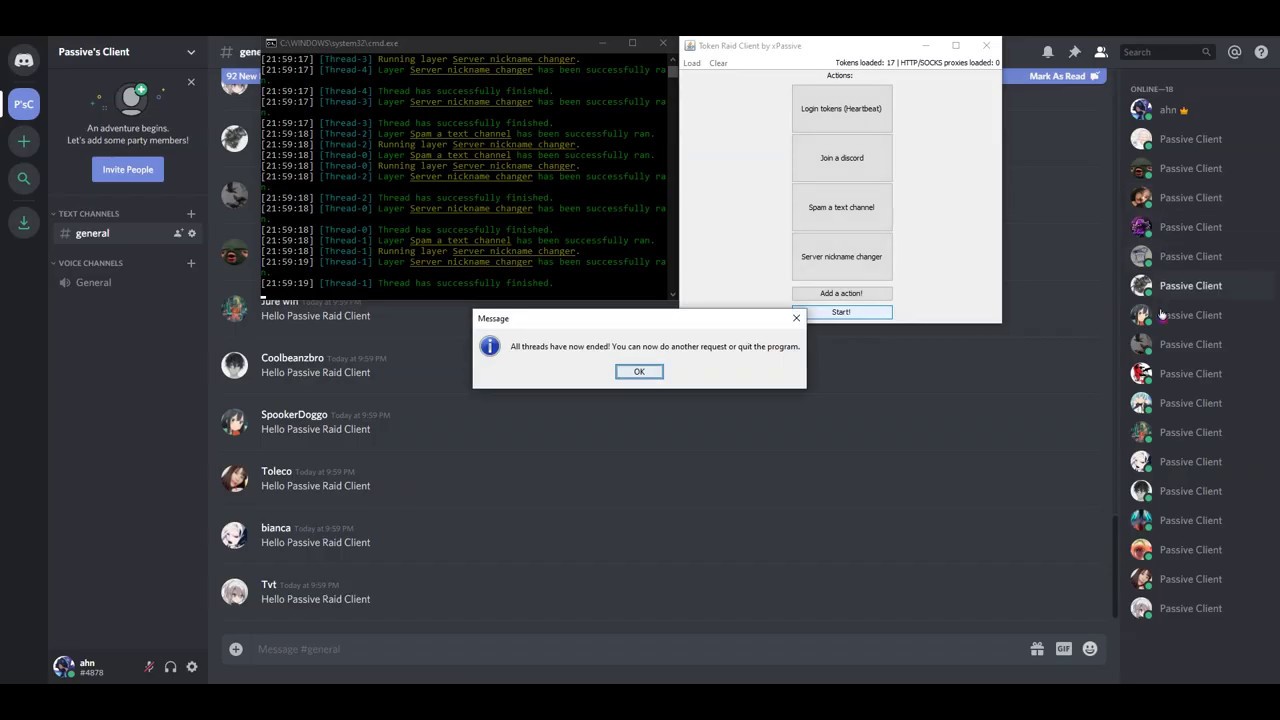Click Coolbeanzbro's avatar in chat
This screenshot has width=1280, height=720.
tap(235, 366)
